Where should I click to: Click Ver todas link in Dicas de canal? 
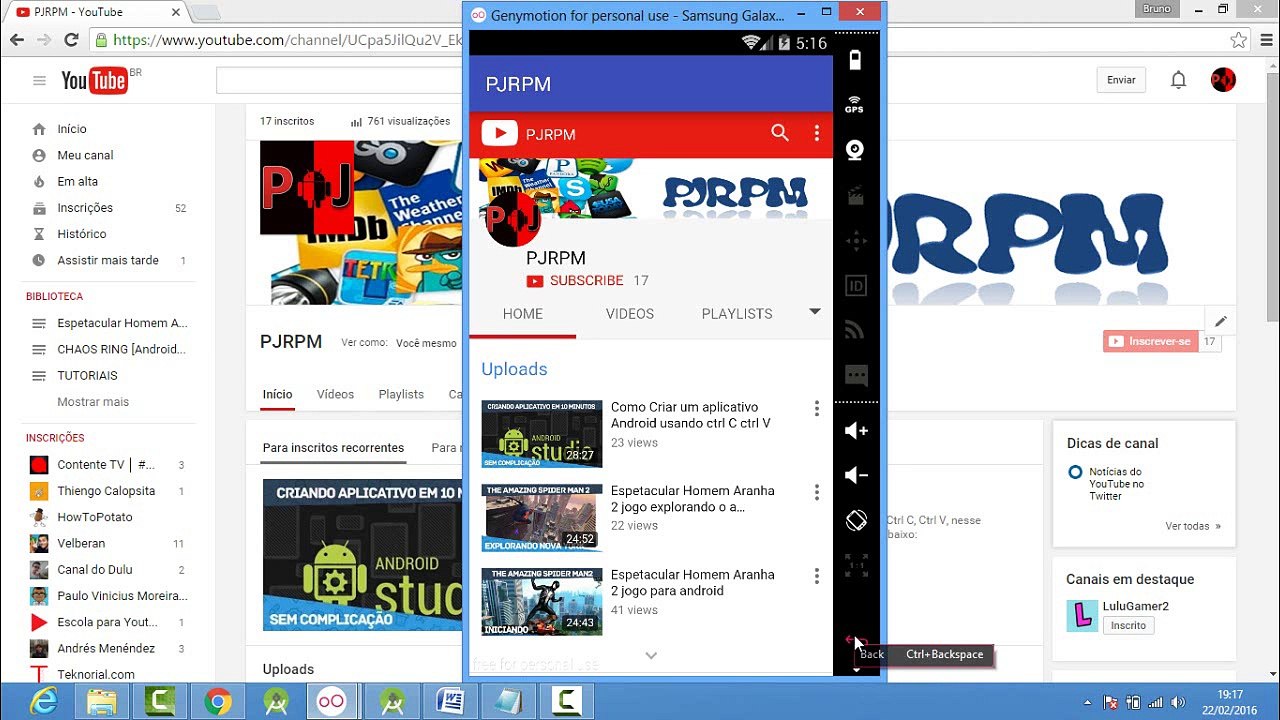(x=1192, y=526)
